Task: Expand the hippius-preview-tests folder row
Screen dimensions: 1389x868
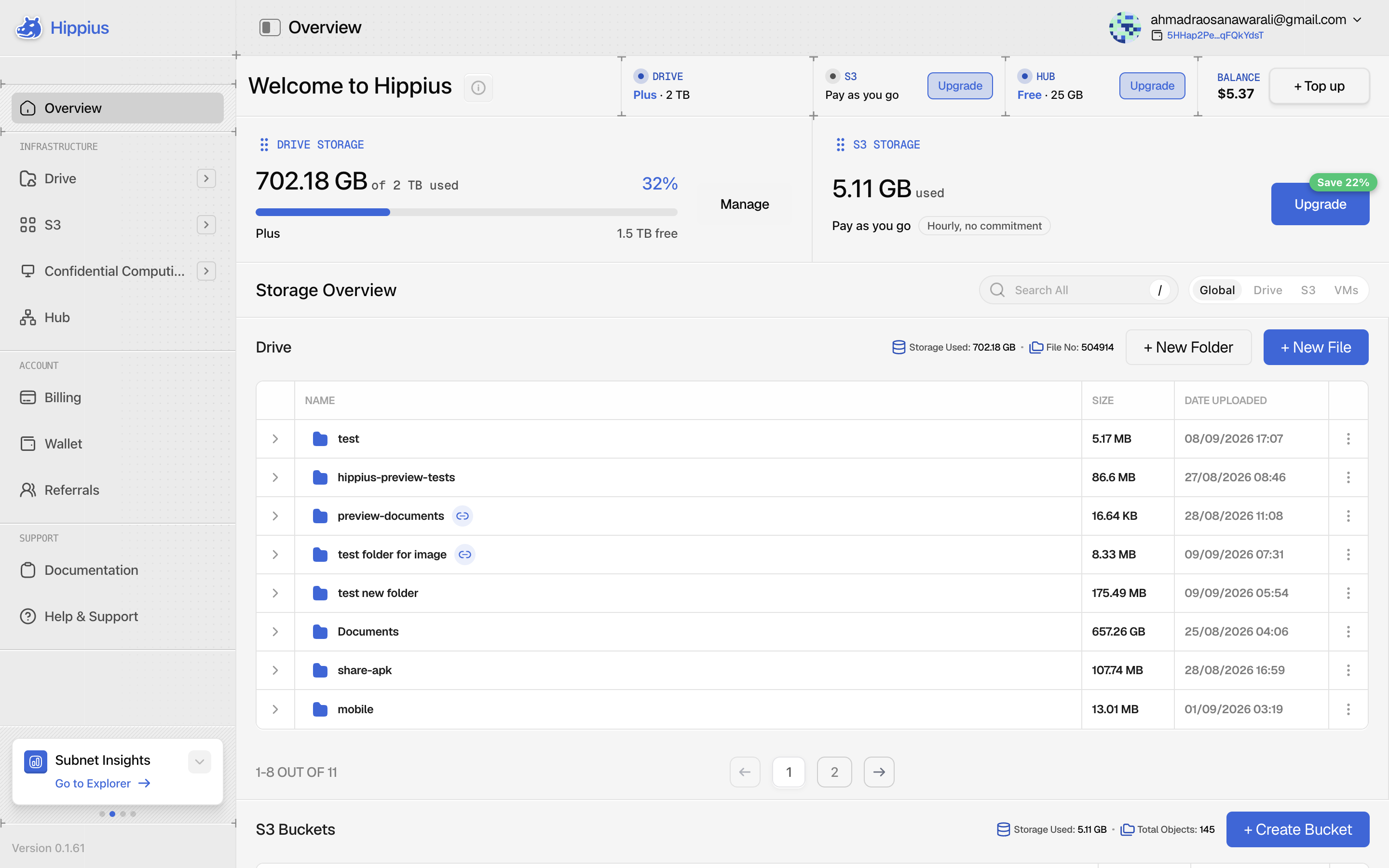Action: [275, 477]
